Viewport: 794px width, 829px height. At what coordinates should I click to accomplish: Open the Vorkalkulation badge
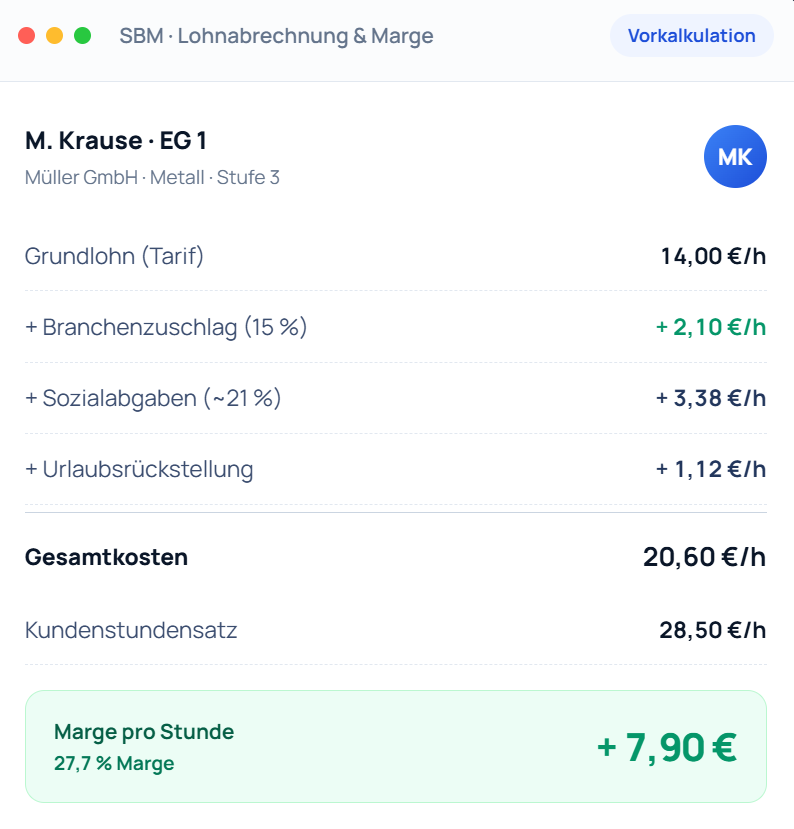[691, 35]
